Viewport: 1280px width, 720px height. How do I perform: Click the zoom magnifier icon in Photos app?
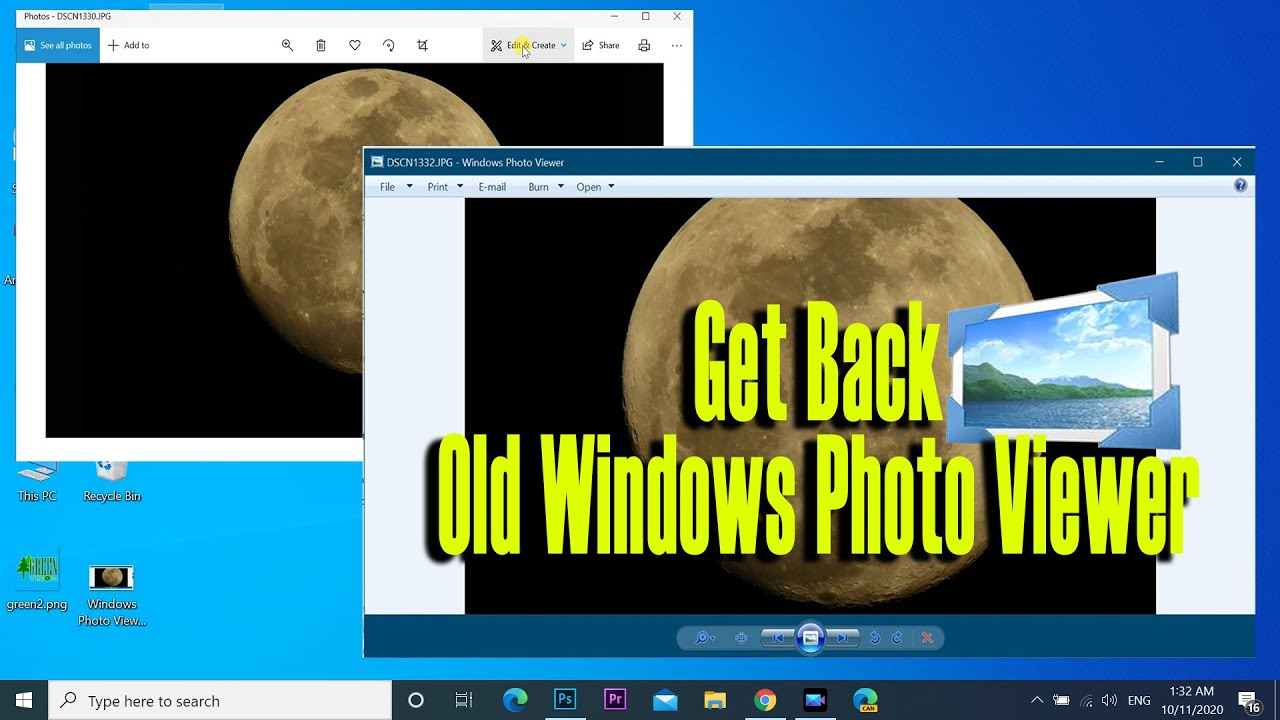287,45
